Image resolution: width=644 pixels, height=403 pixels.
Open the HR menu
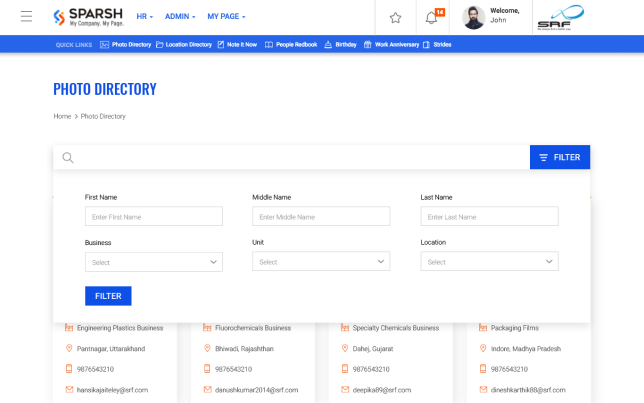(144, 17)
